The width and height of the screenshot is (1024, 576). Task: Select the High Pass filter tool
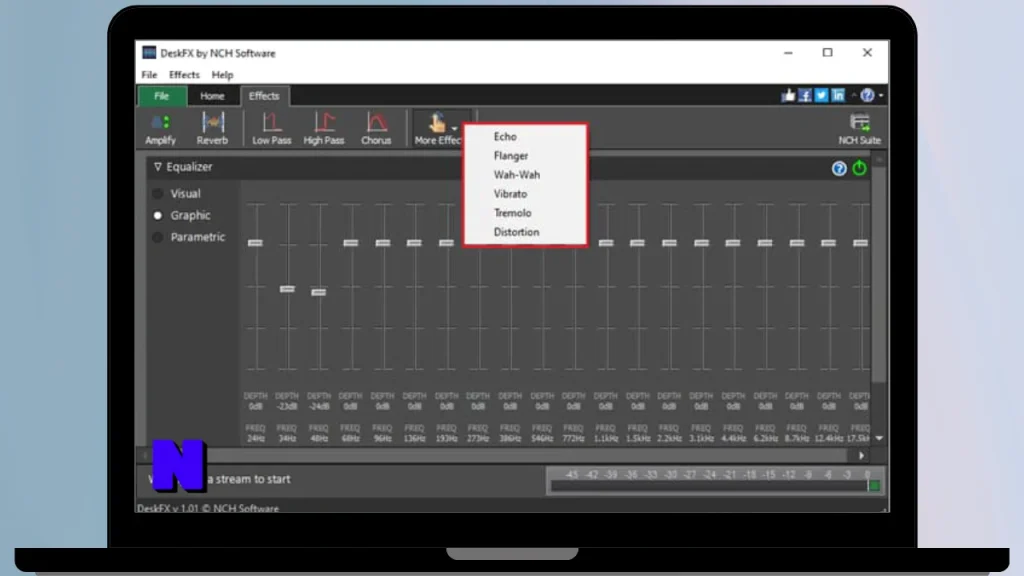click(x=324, y=128)
